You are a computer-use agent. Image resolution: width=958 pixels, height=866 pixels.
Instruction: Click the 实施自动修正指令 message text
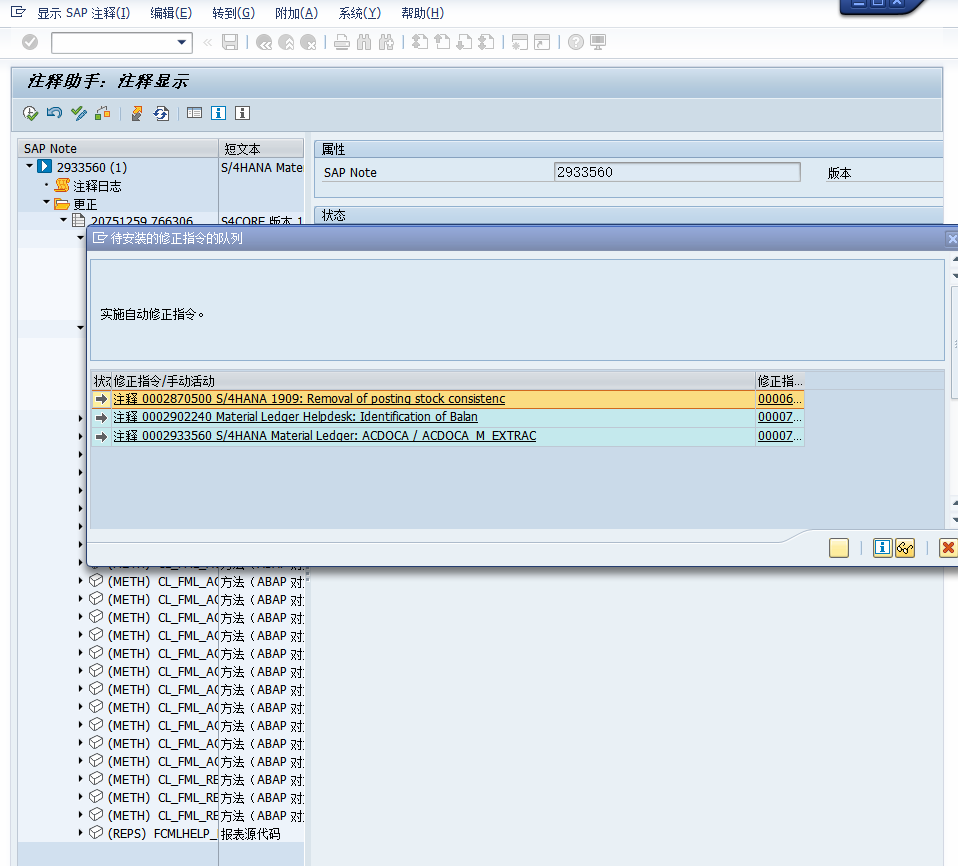[x=152, y=314]
